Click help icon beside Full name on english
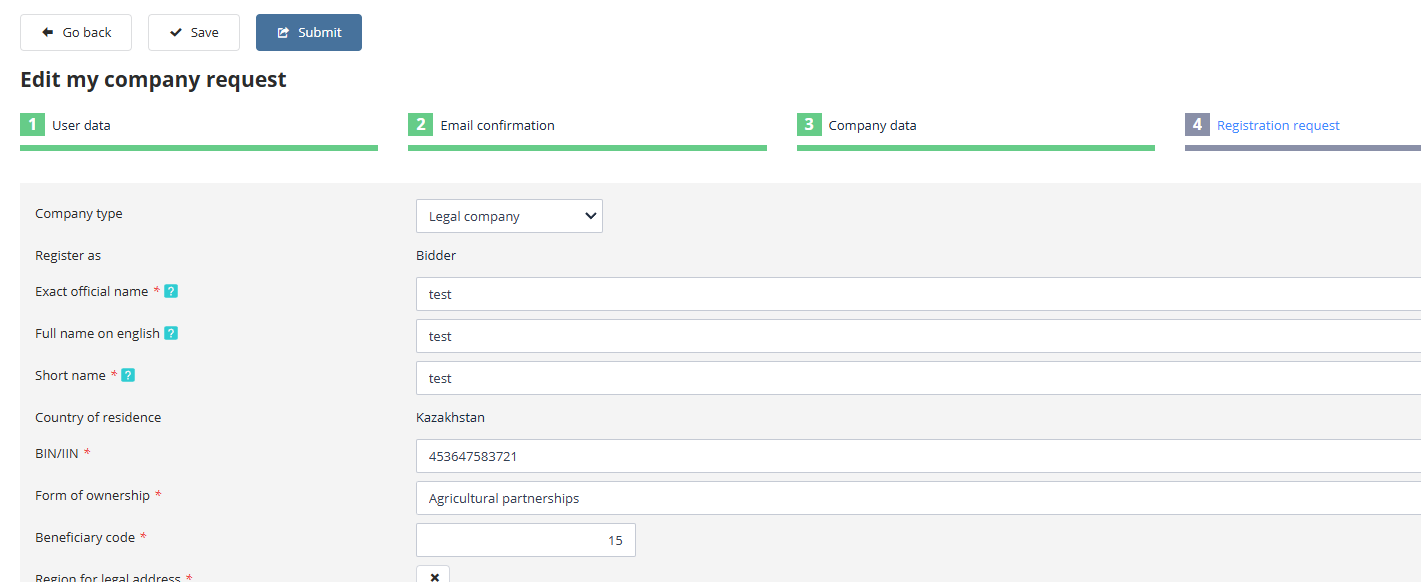The image size is (1421, 582). [x=171, y=333]
